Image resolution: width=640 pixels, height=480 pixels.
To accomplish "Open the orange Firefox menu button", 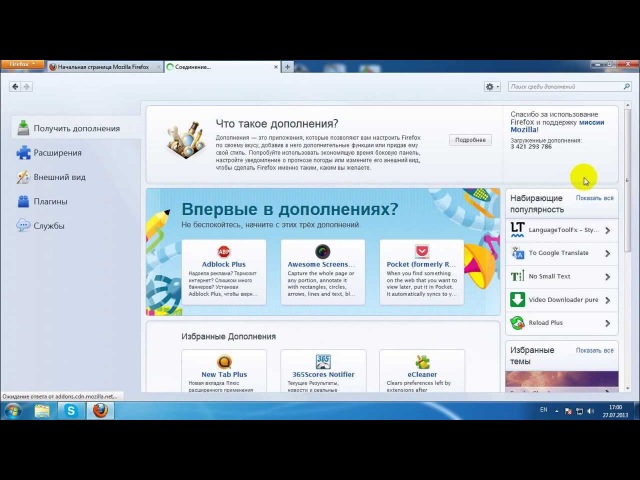I will (22, 65).
